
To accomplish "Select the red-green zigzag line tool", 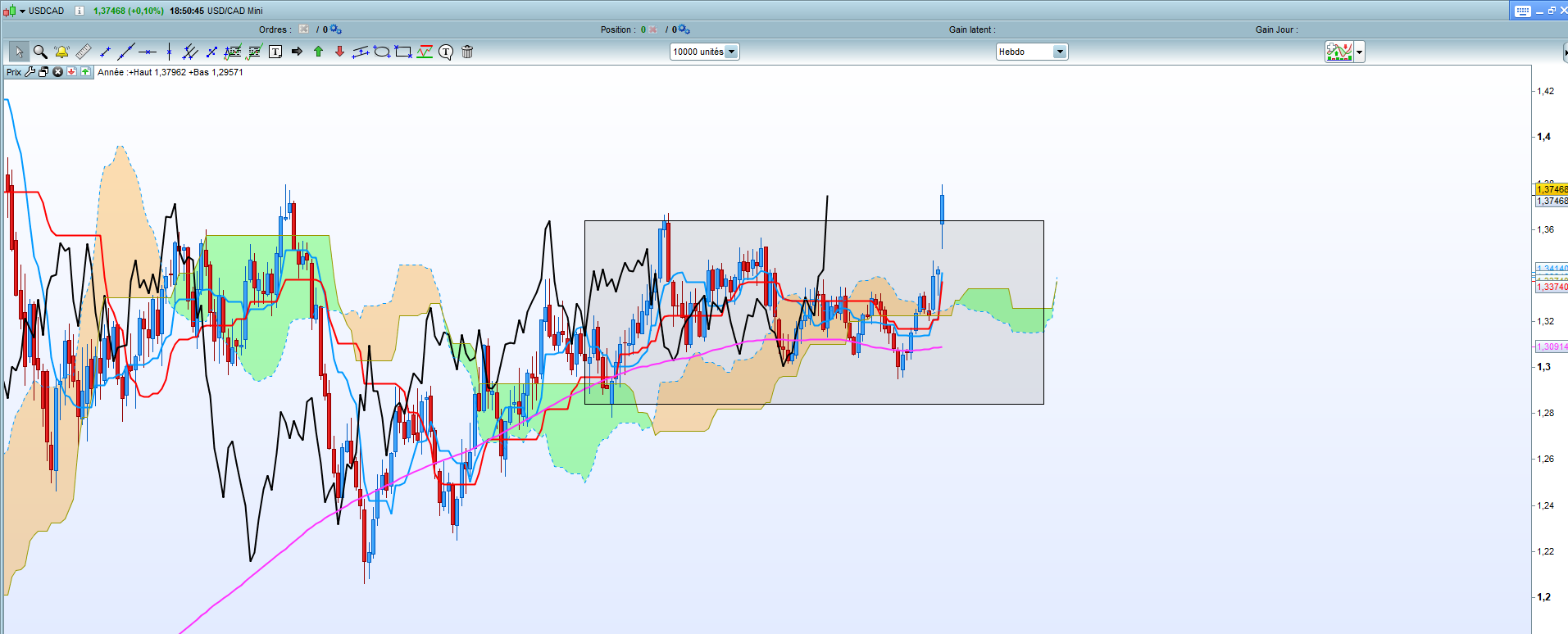I will (x=425, y=52).
